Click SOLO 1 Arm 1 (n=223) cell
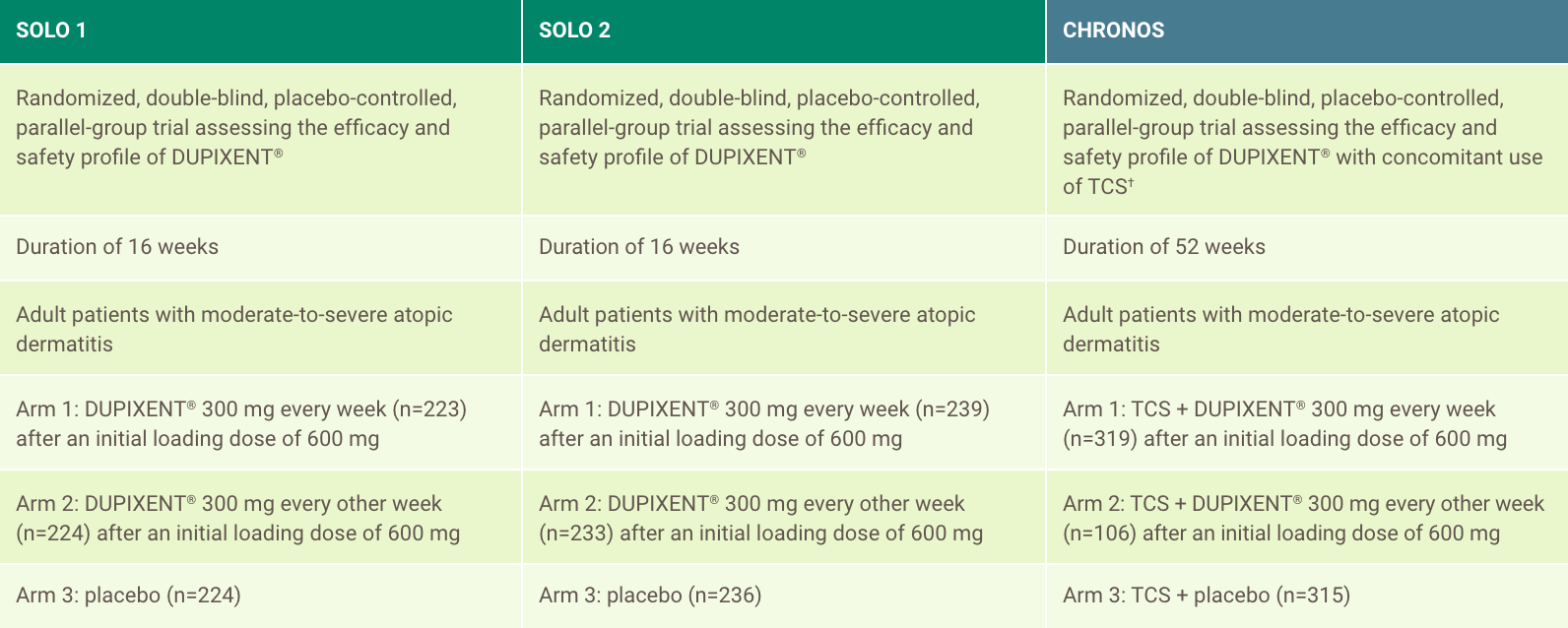This screenshot has height=628, width=1568. 260,423
